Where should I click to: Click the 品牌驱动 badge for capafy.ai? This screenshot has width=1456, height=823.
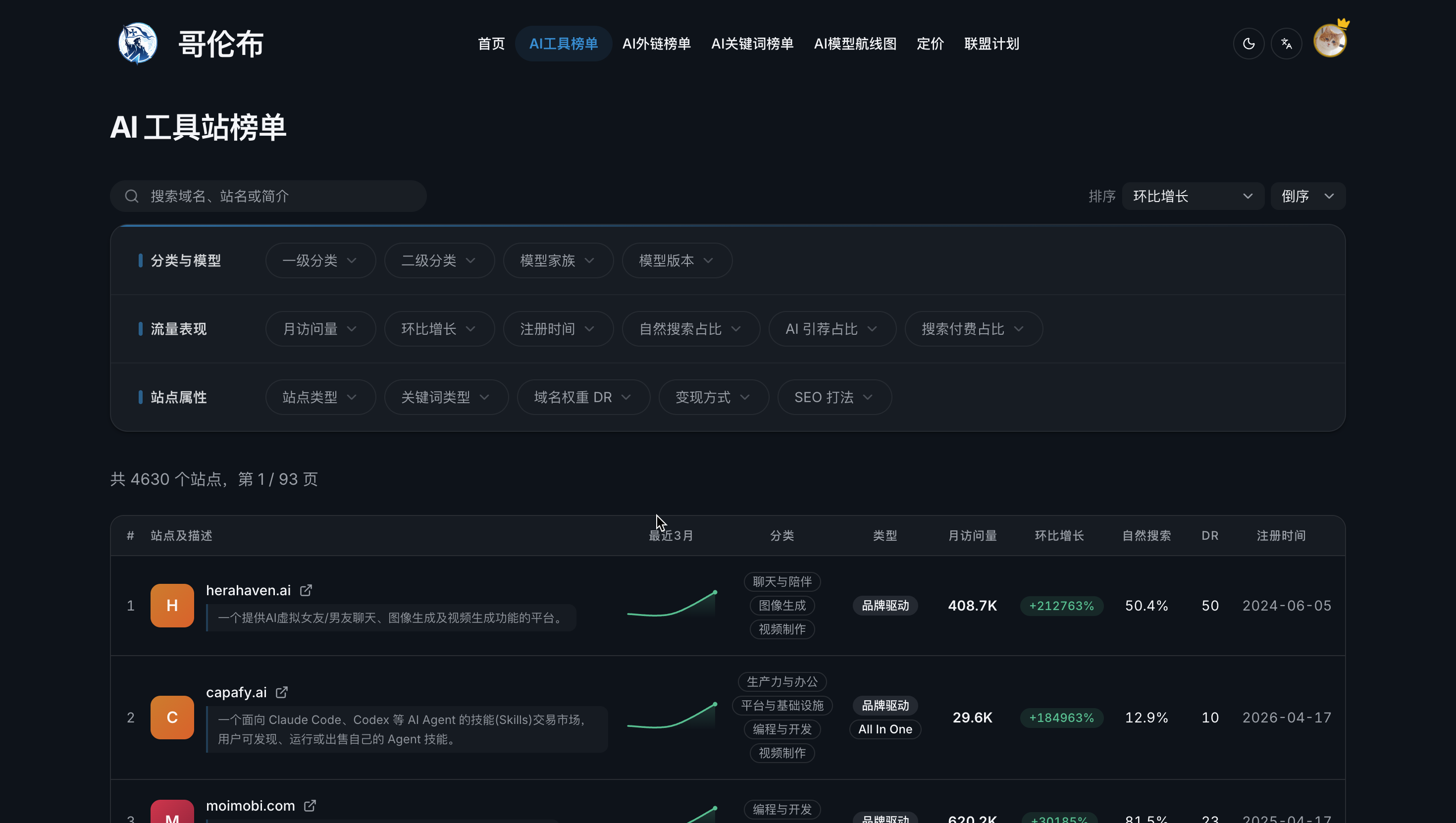pos(885,706)
